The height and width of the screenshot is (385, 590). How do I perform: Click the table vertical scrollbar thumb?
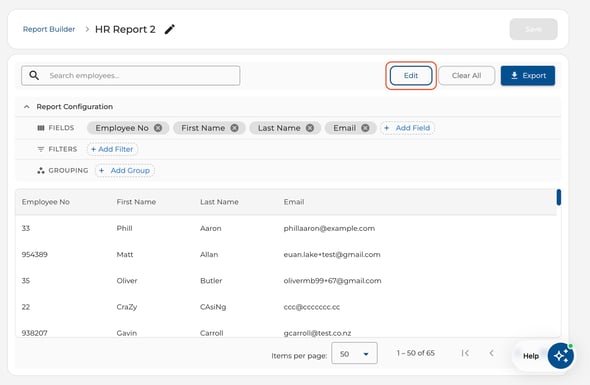coord(559,197)
